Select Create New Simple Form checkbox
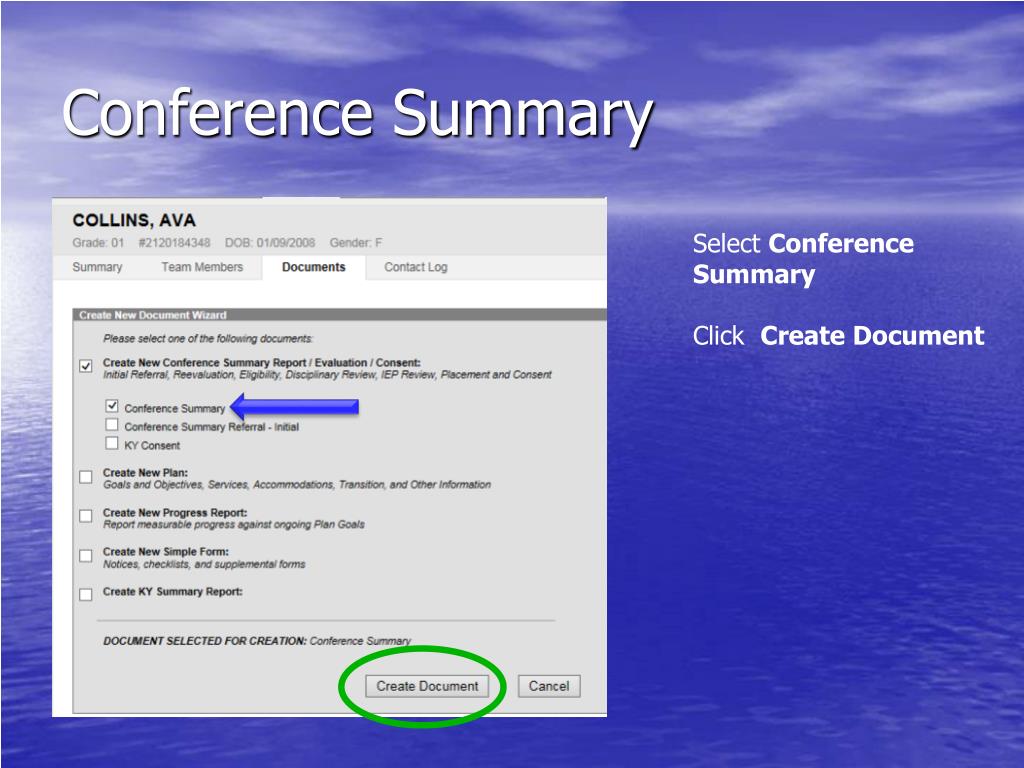1024x768 pixels. point(86,556)
